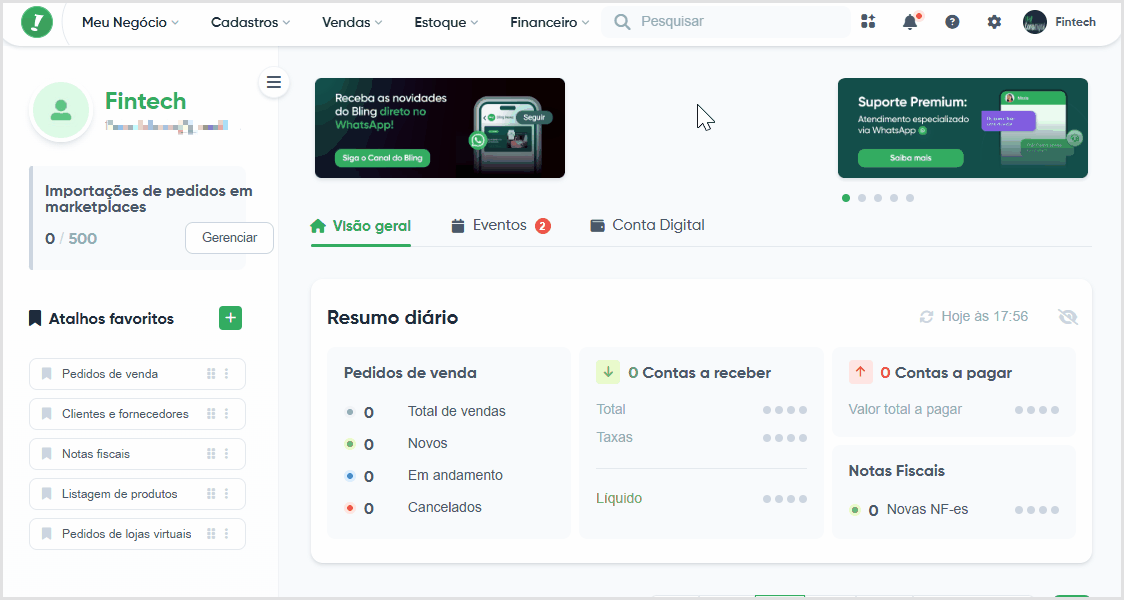This screenshot has width=1124, height=600.
Task: Open Clientes e fornecedores shortcut
Action: [137, 414]
